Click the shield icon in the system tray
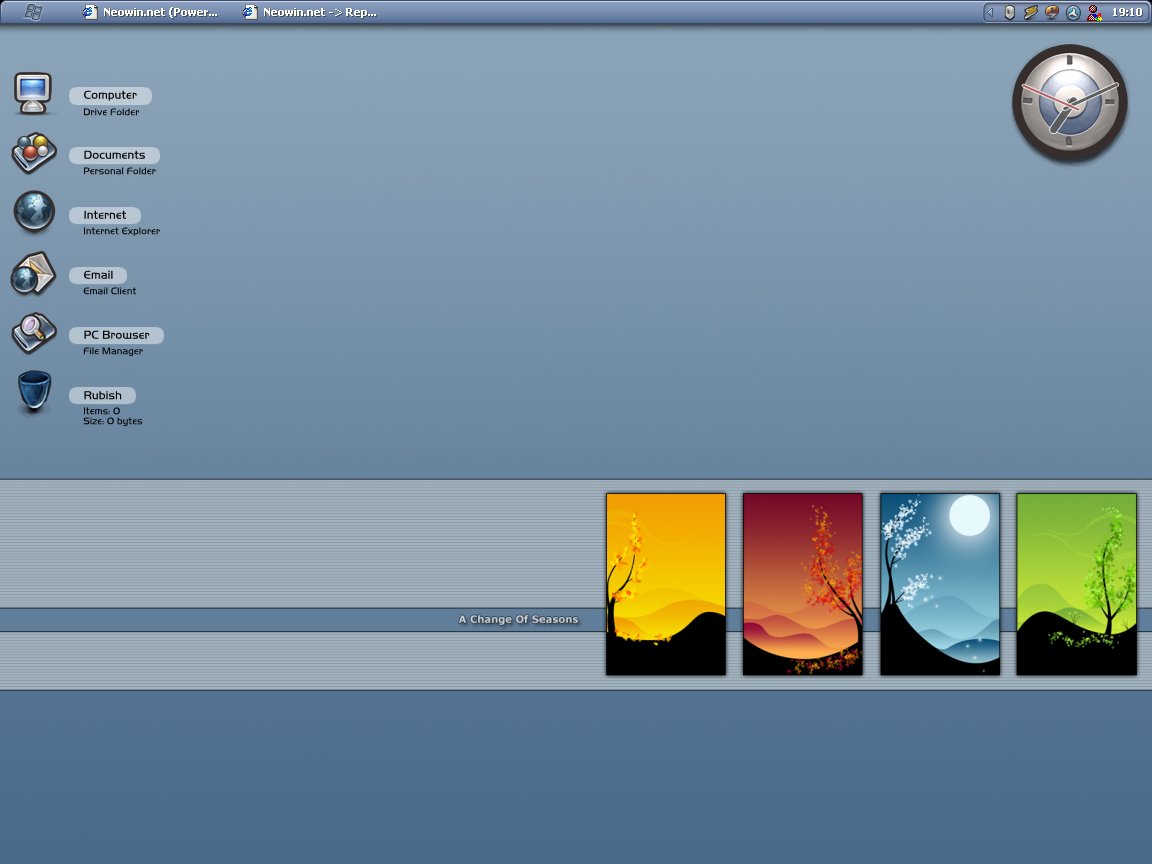 coord(1009,12)
